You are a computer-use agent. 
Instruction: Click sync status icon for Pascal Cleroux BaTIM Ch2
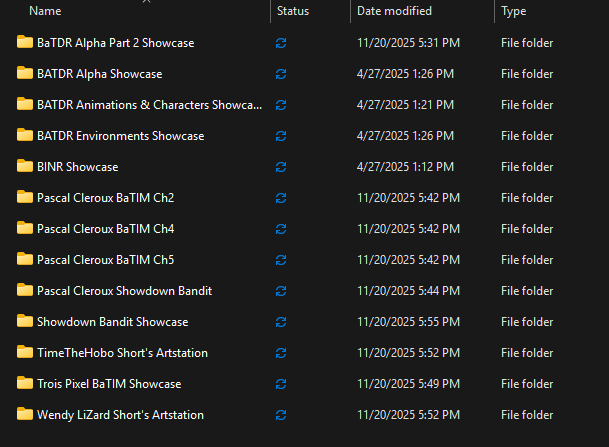(281, 198)
